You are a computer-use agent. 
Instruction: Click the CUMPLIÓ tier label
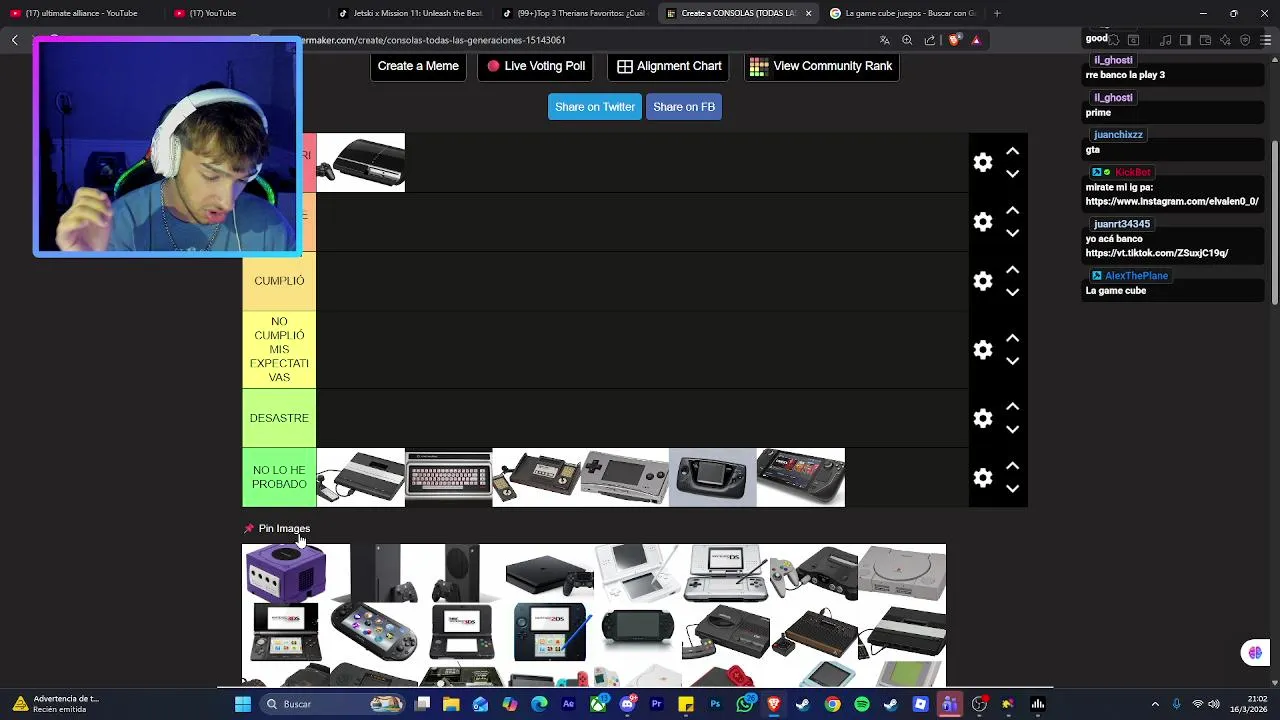tap(279, 281)
